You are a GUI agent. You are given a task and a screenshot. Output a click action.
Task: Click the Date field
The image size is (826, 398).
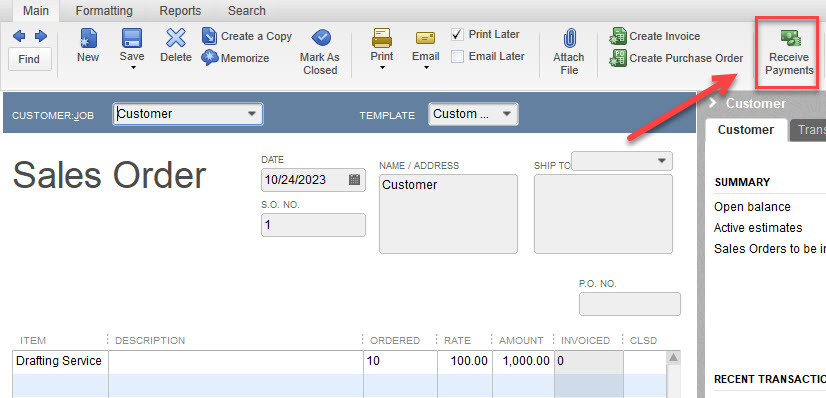[313, 180]
